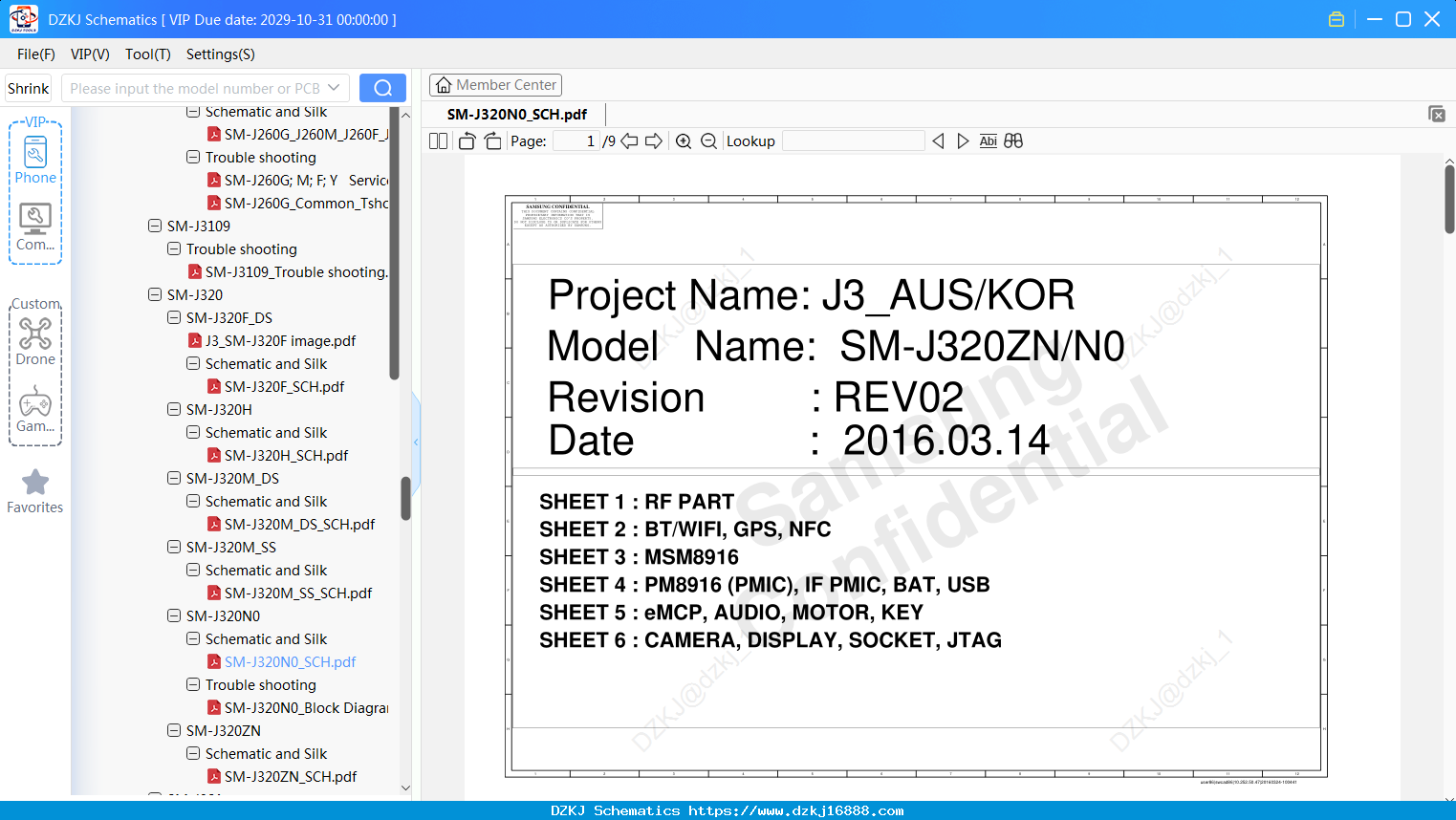Zoom in on the schematic
The height and width of the screenshot is (820, 1456).
coord(684,141)
